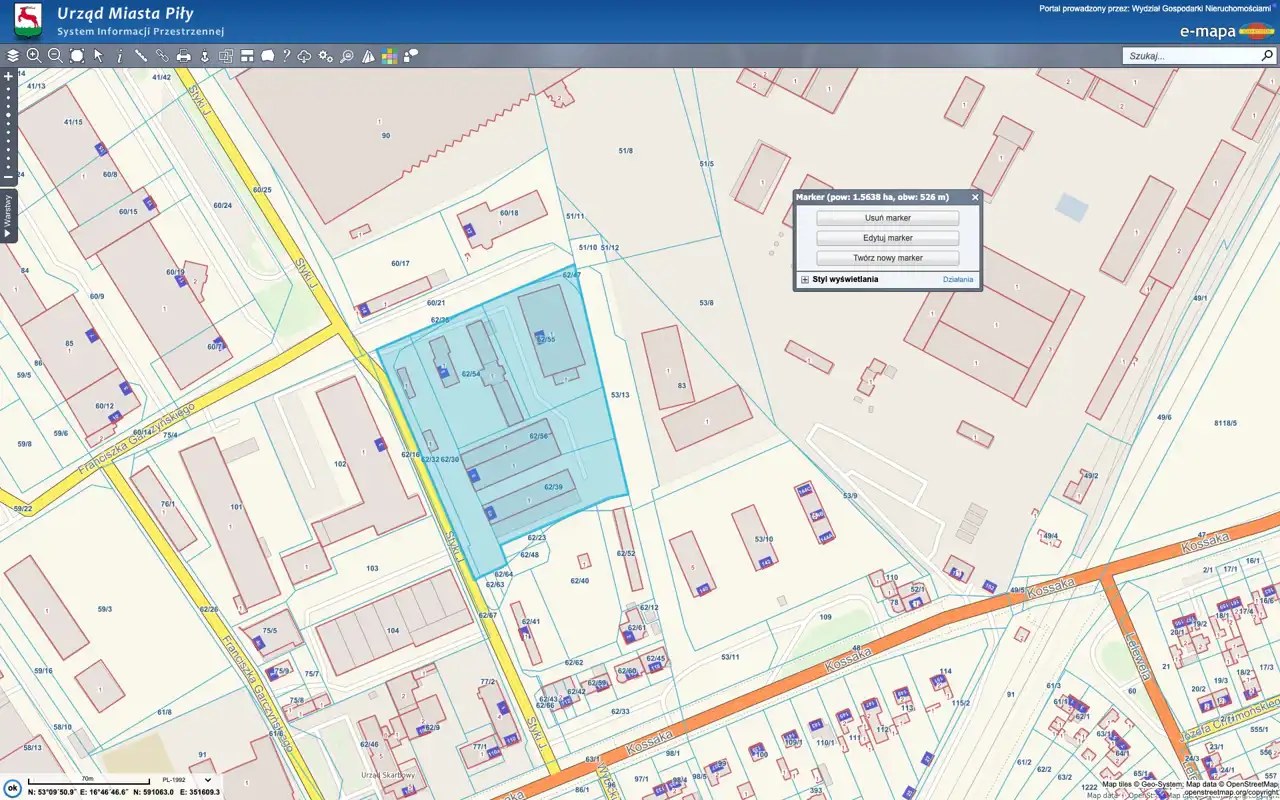Choose the measure distance ruler tool
The image size is (1280, 800).
pos(141,56)
